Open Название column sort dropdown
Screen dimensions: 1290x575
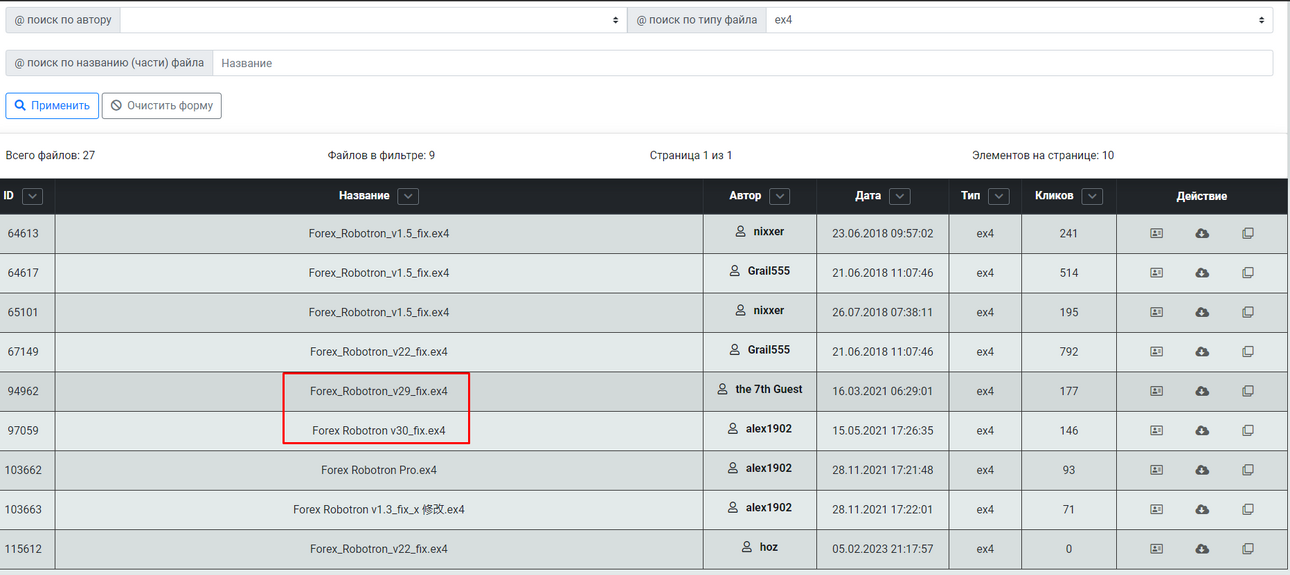click(408, 196)
